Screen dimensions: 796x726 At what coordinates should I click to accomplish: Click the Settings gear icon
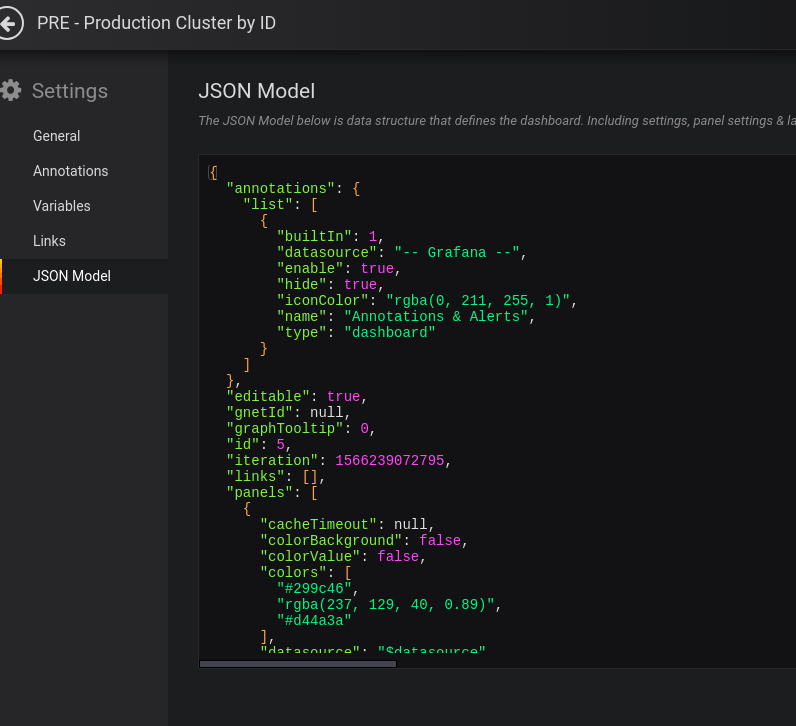coord(10,91)
